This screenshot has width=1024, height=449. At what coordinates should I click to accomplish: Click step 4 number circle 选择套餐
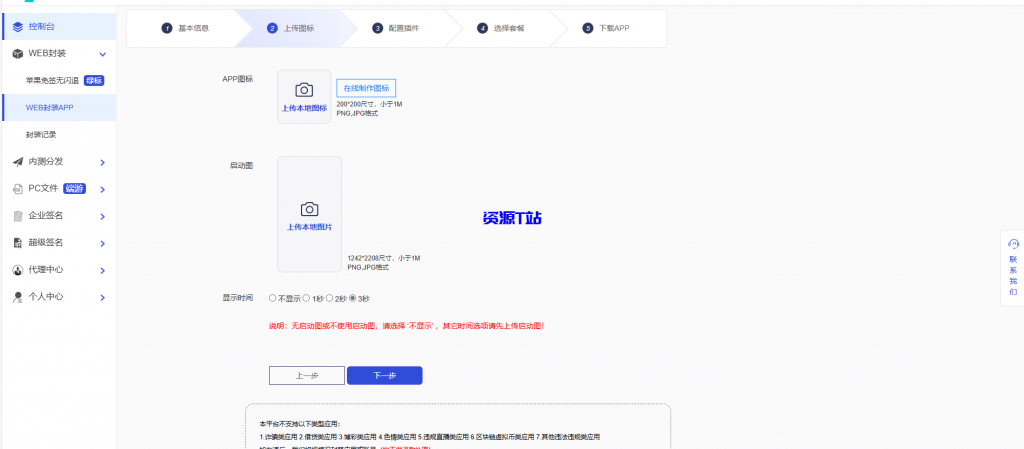[483, 28]
